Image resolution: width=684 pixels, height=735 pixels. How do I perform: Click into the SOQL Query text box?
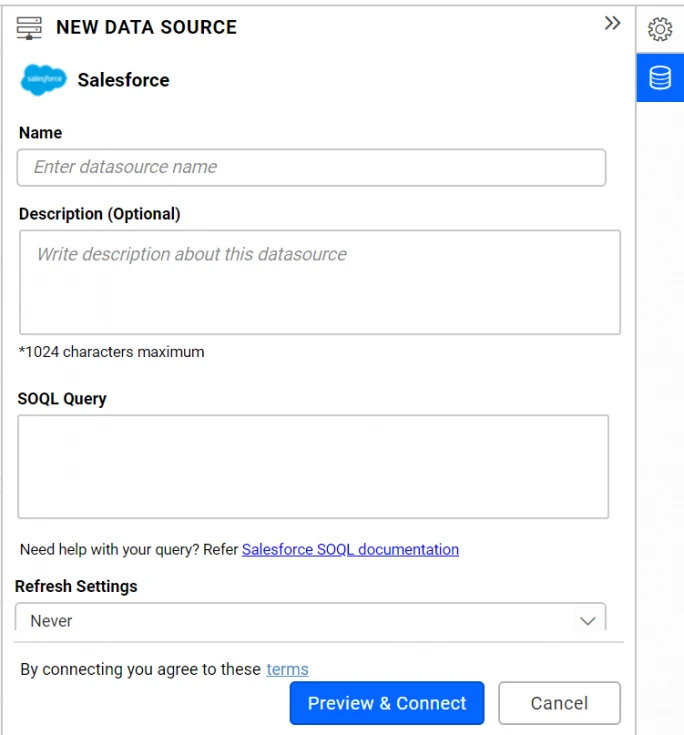[312, 466]
